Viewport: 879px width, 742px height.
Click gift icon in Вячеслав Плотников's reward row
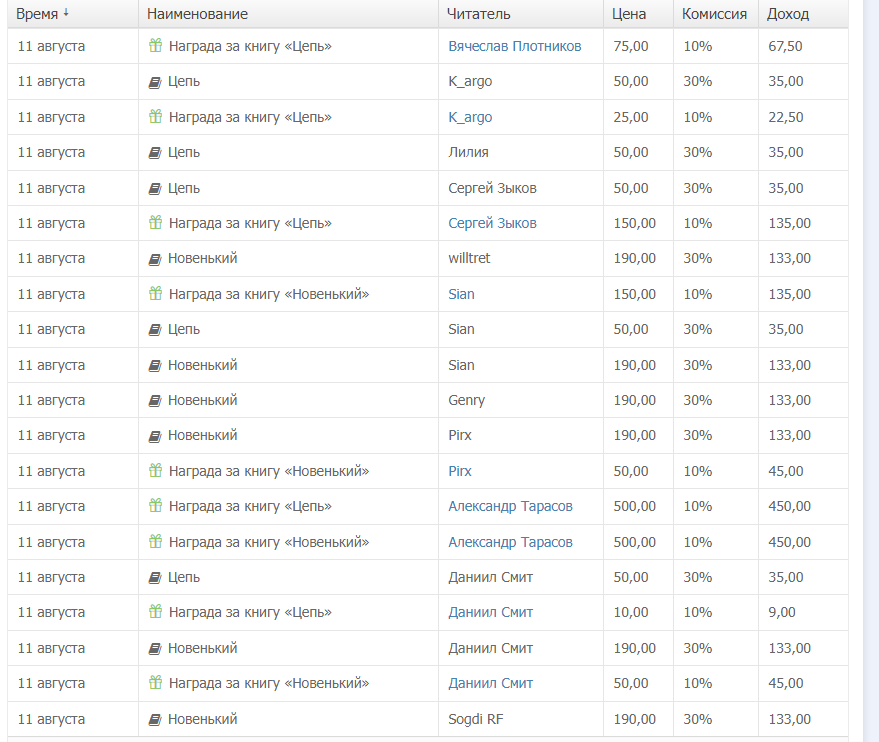coord(155,46)
